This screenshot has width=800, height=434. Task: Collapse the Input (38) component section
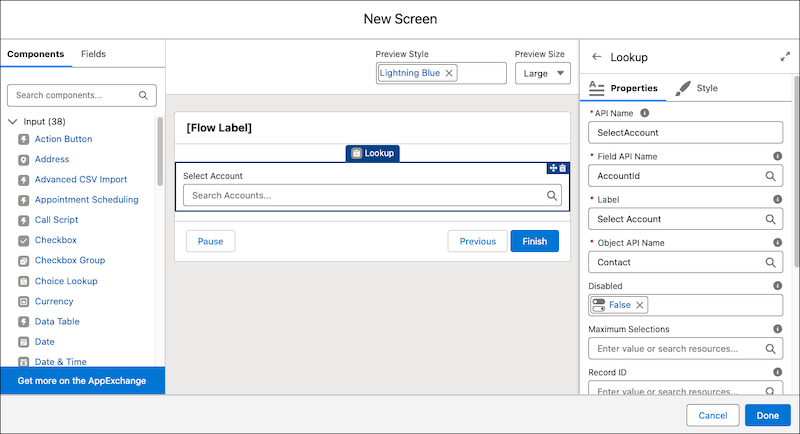coord(12,121)
